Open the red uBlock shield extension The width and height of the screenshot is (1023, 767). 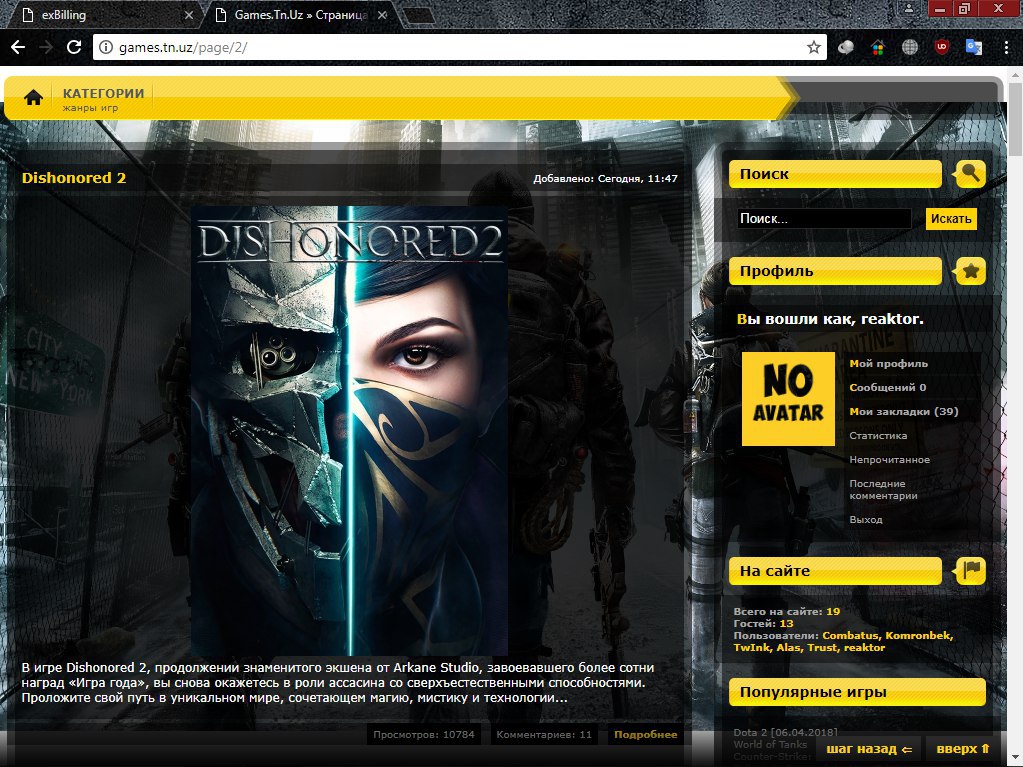[941, 47]
